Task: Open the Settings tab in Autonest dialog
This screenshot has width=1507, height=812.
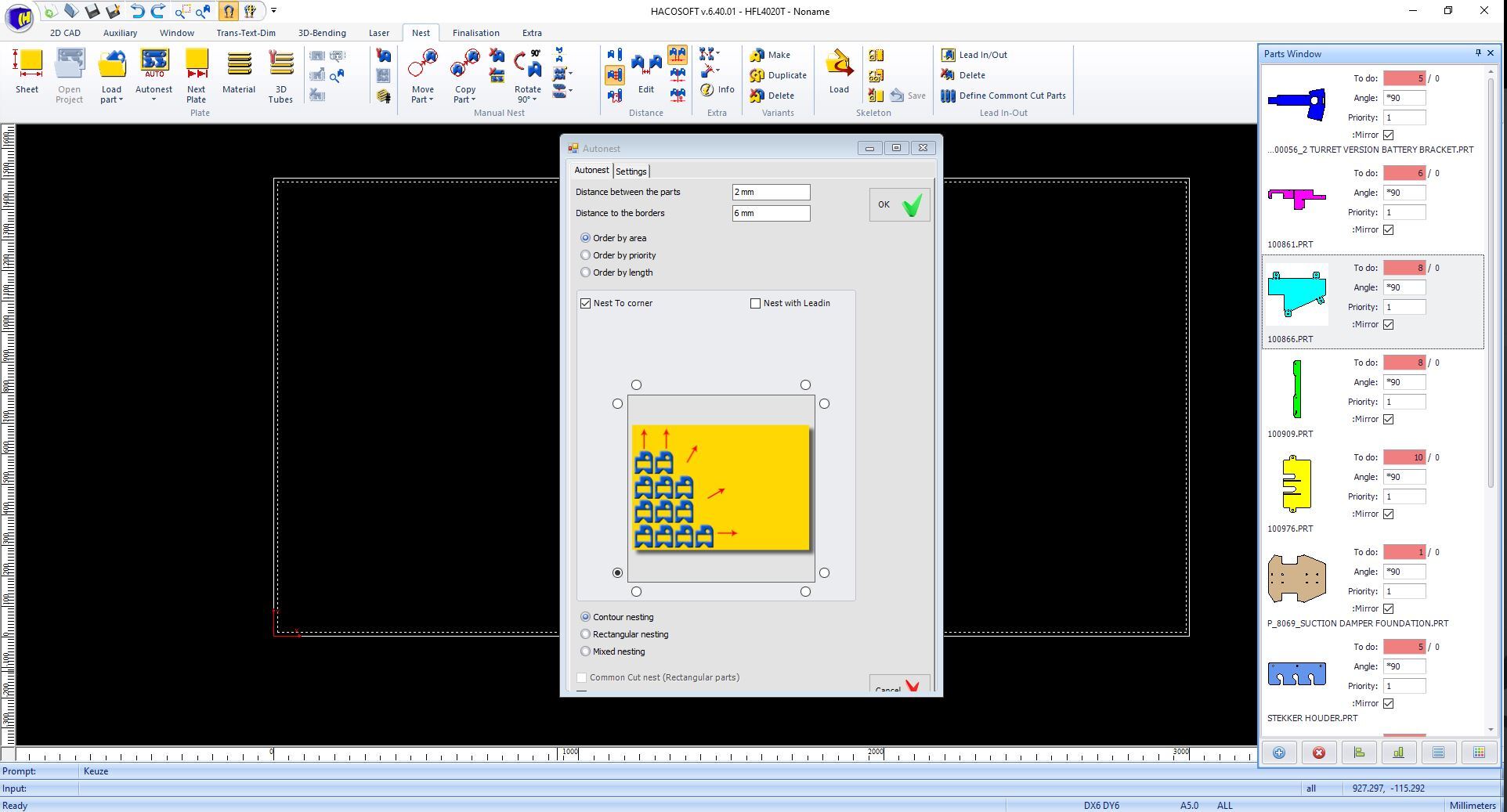Action: point(631,171)
